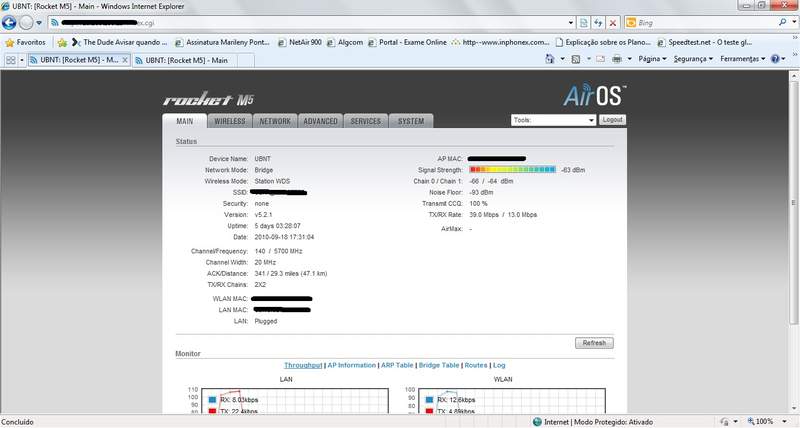Open the NetAir 900 favorite
The height and width of the screenshot is (428, 800).
pyautogui.click(x=300, y=42)
